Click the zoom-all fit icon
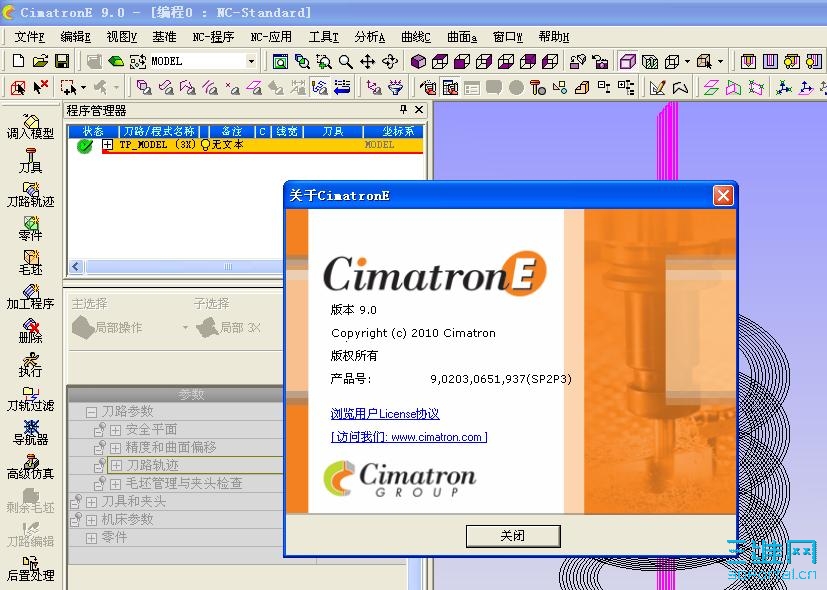Image resolution: width=827 pixels, height=590 pixels. pyautogui.click(x=280, y=62)
